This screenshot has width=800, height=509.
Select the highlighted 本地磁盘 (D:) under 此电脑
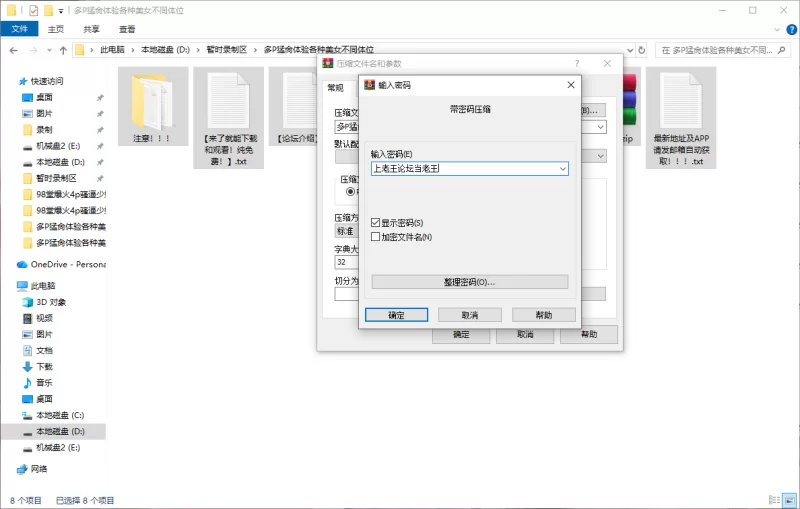coord(53,431)
